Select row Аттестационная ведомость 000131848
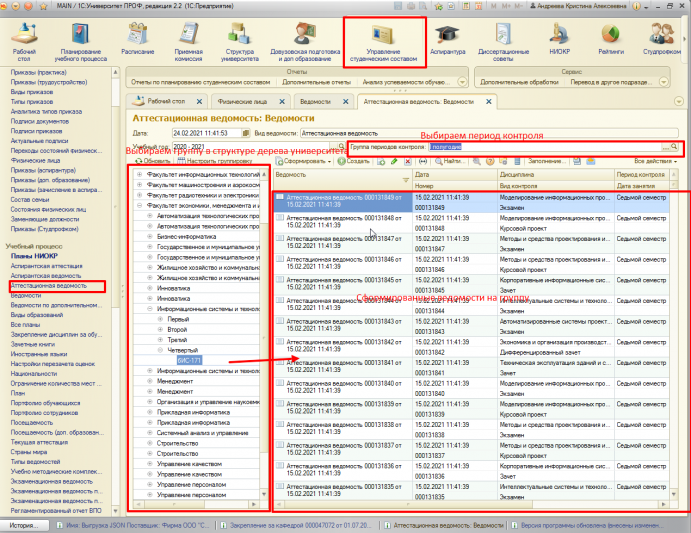This screenshot has width=691, height=533. pos(472,223)
